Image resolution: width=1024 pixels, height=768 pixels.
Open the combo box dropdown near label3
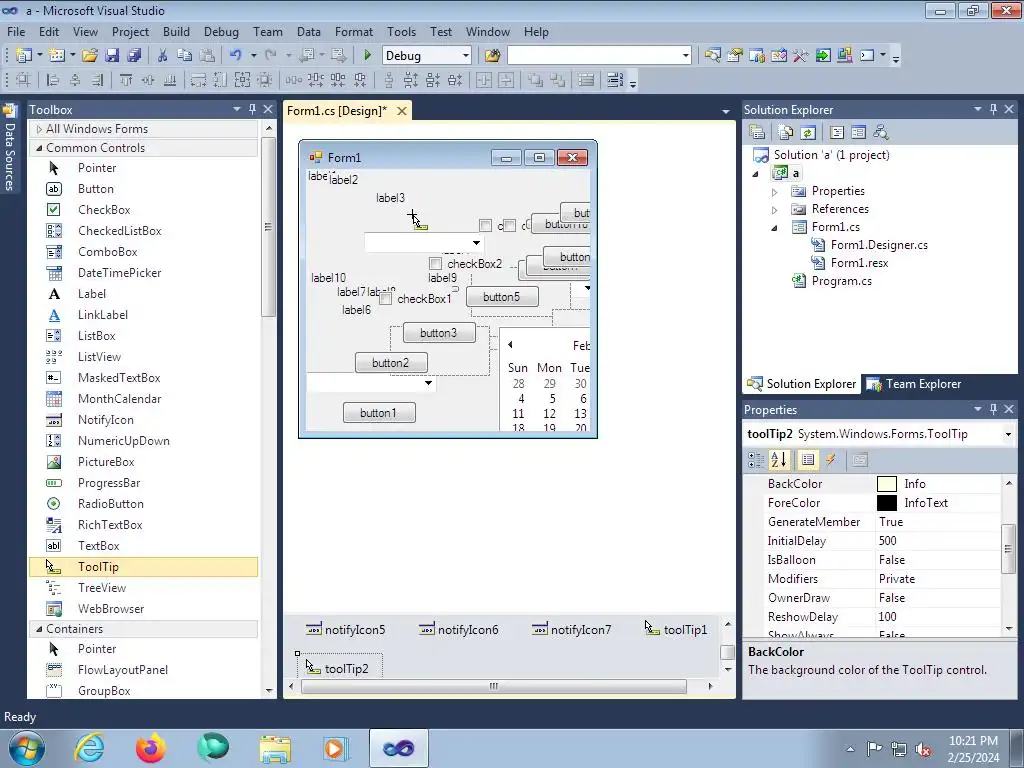pos(476,243)
